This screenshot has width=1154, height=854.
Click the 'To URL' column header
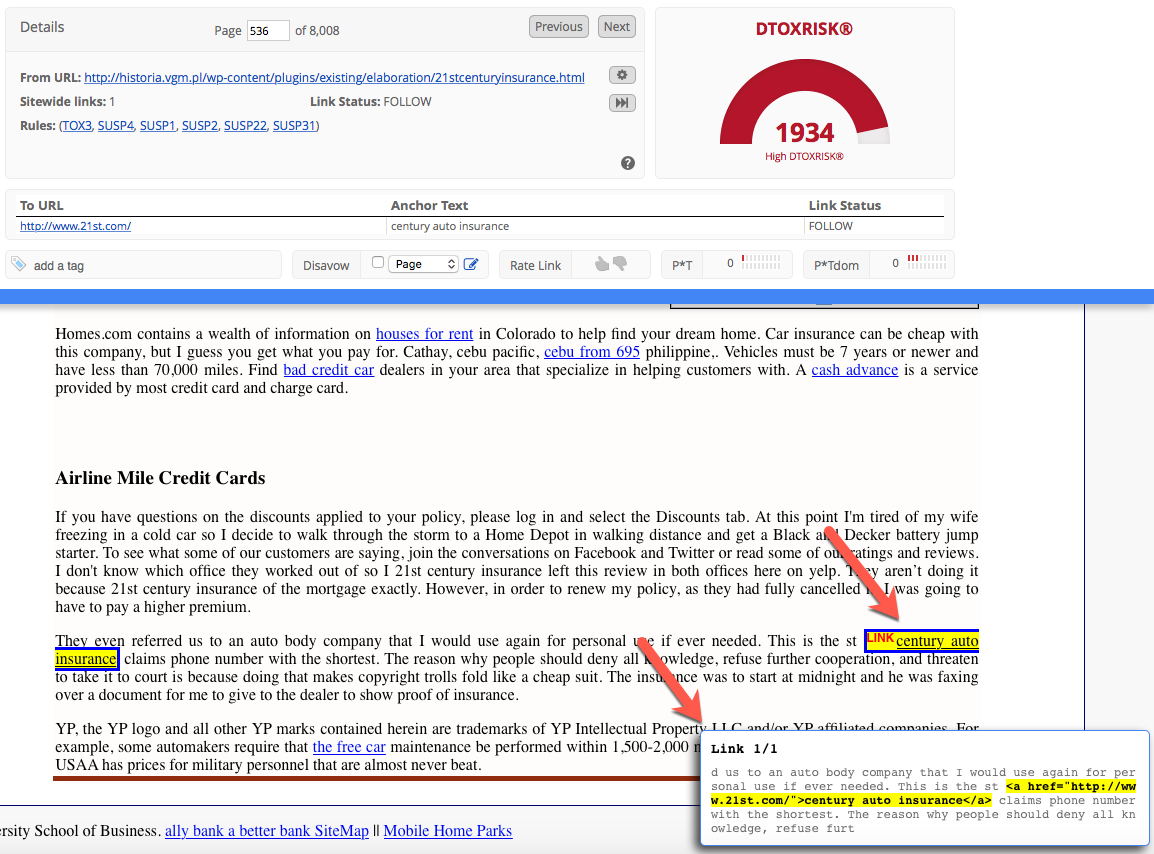[41, 205]
